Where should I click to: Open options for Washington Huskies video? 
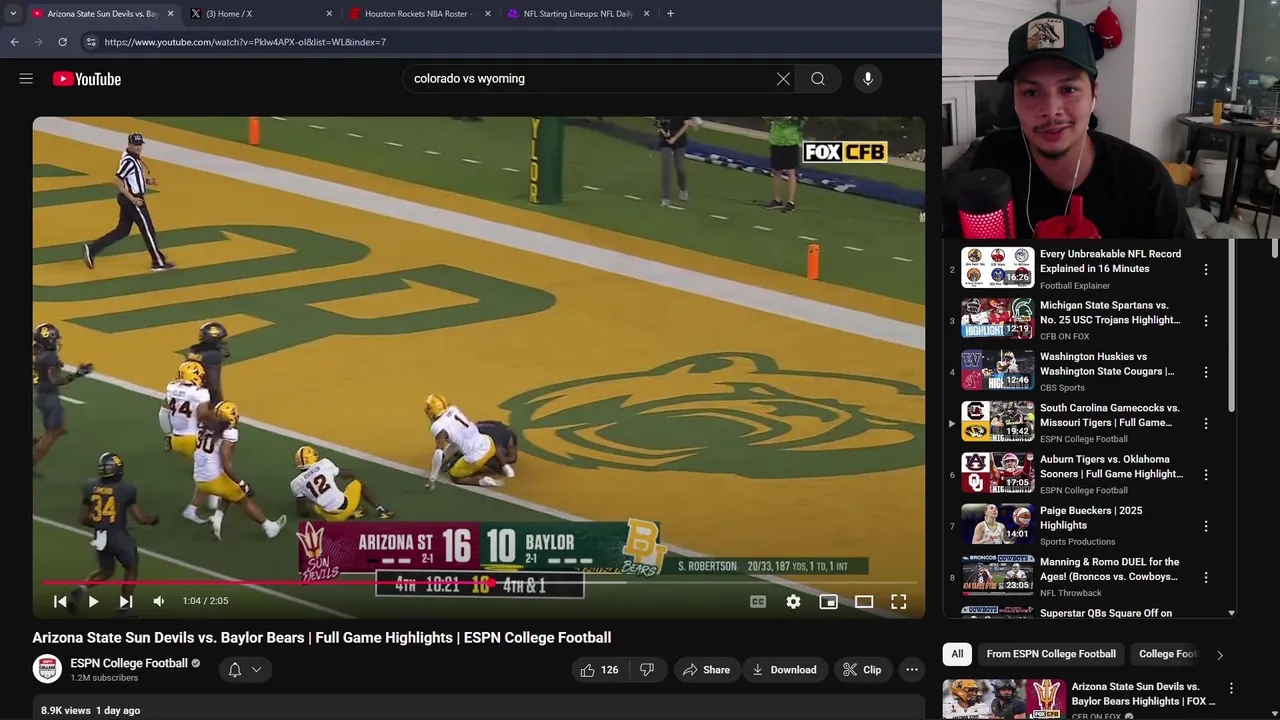tap(1206, 372)
